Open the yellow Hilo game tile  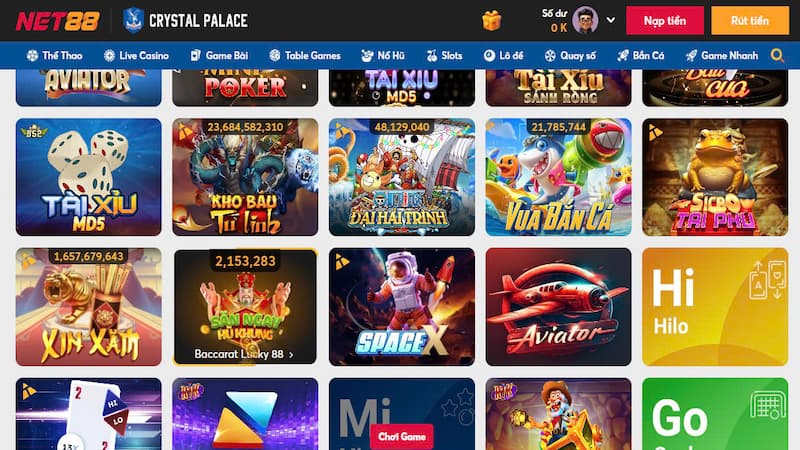click(715, 307)
